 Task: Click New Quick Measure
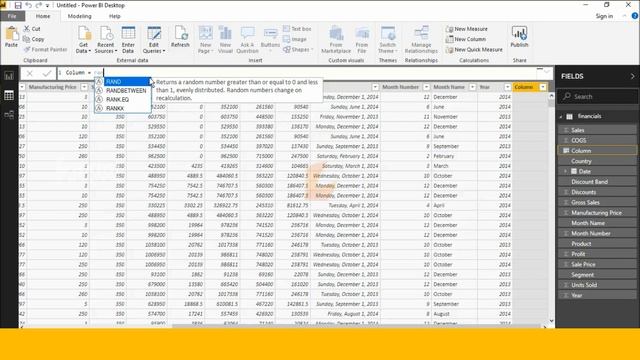[474, 49]
